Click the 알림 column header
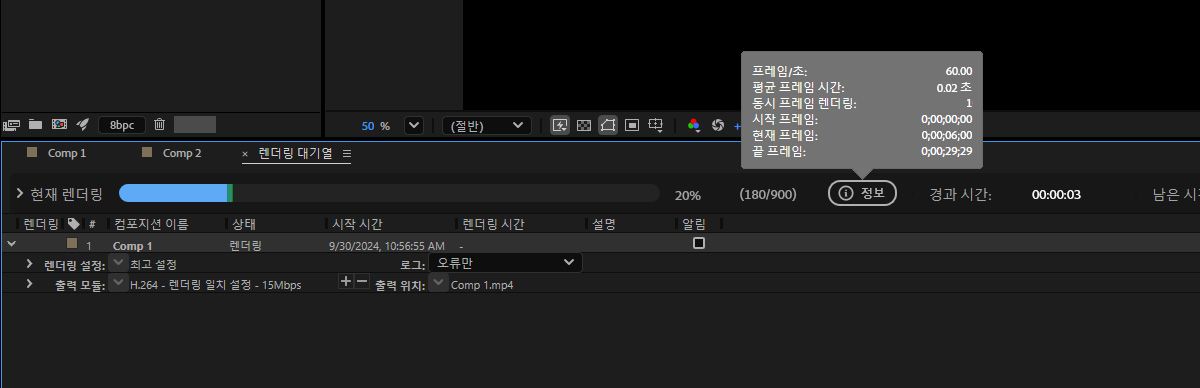This screenshot has height=388, width=1200. [693, 223]
